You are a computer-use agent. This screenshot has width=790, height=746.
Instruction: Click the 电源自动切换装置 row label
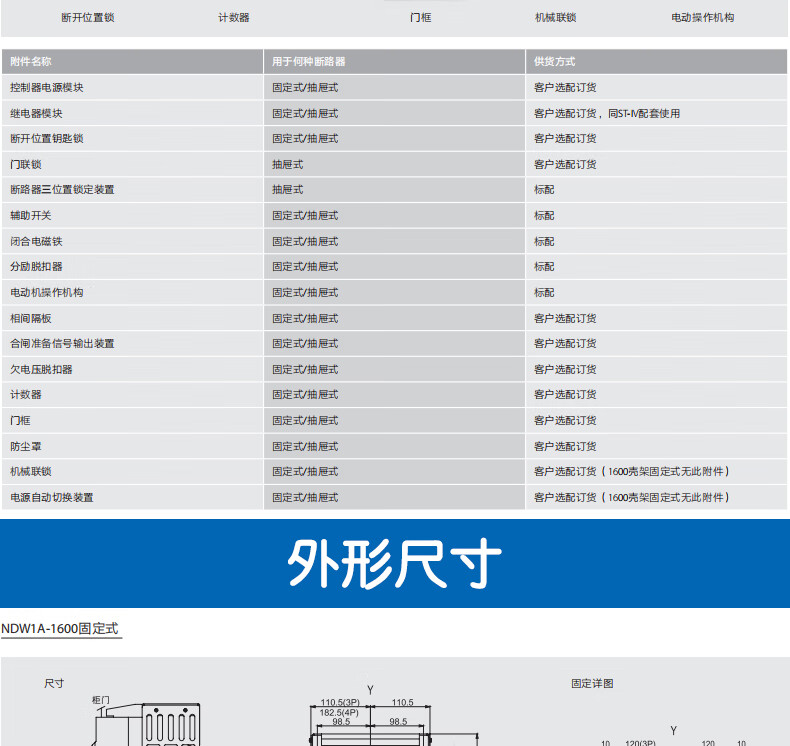[52, 497]
